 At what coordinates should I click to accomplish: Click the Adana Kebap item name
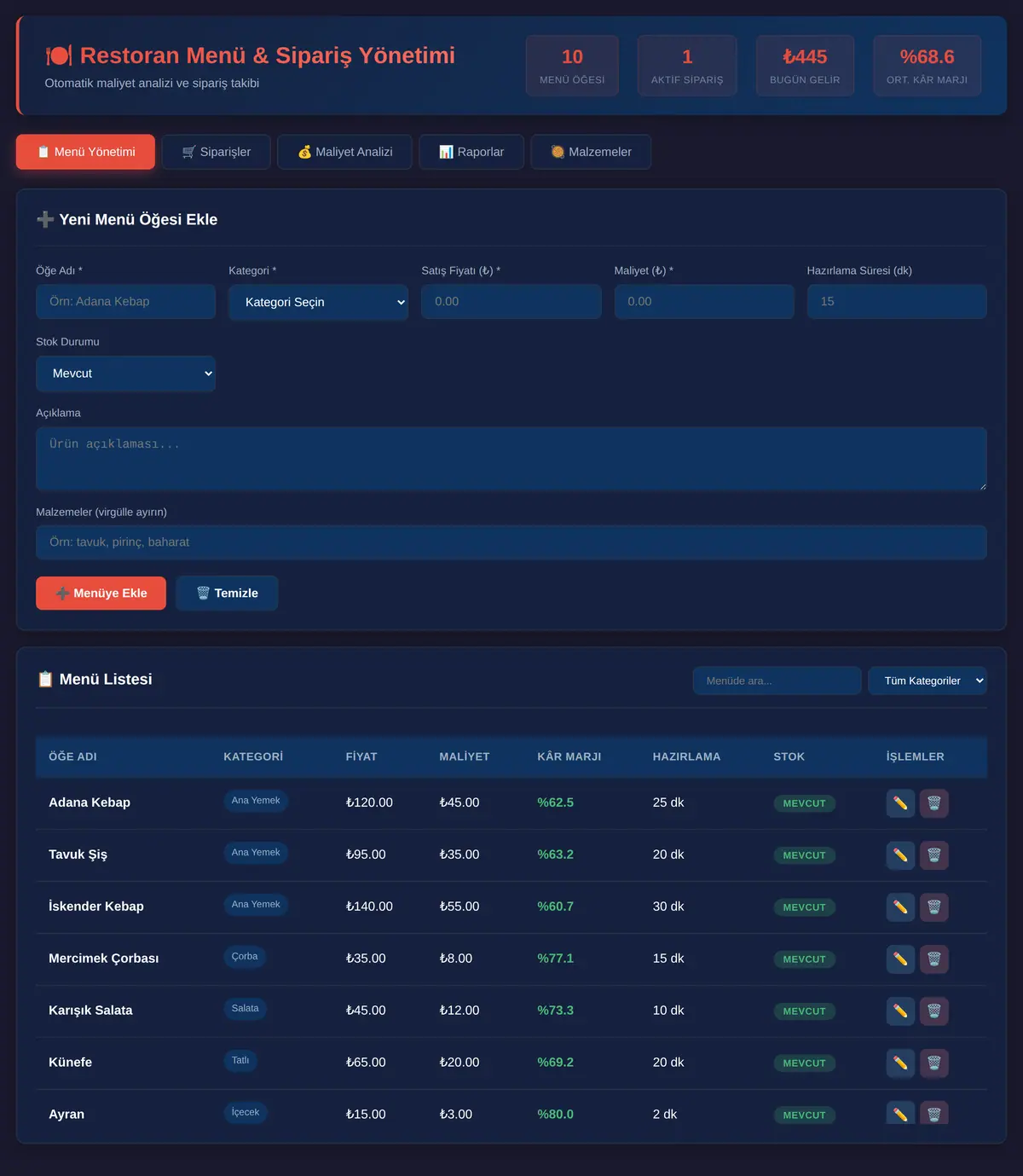pyautogui.click(x=90, y=802)
